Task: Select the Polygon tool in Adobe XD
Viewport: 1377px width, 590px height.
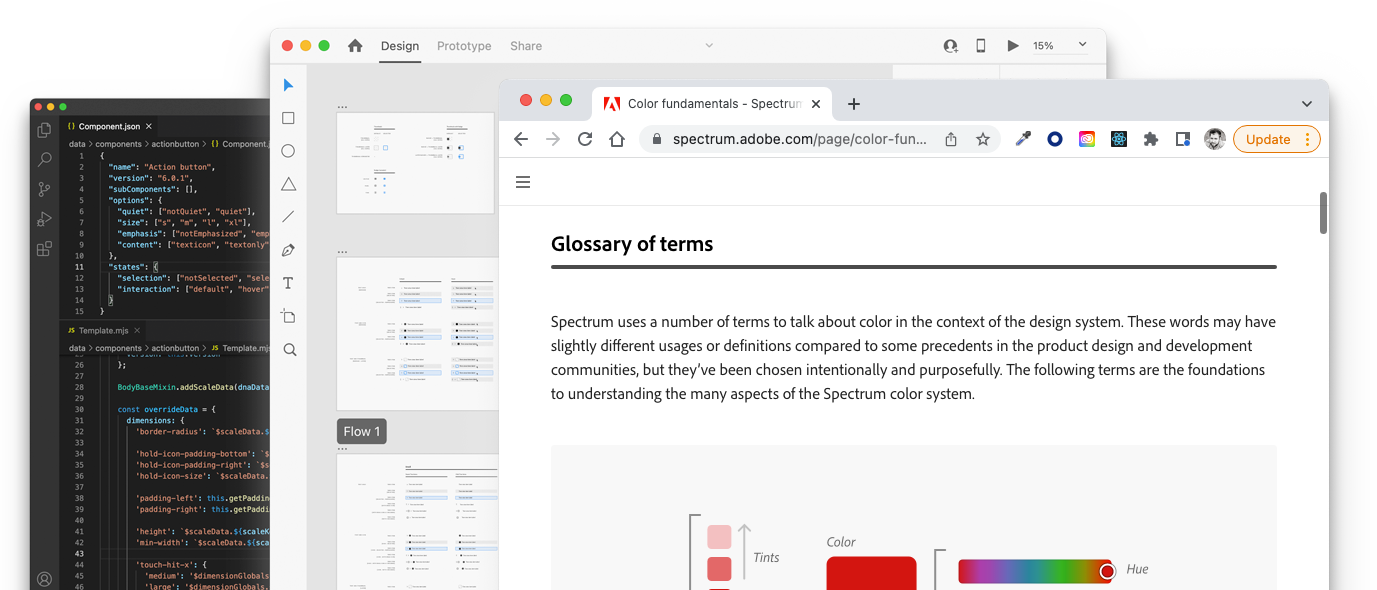Action: tap(288, 184)
